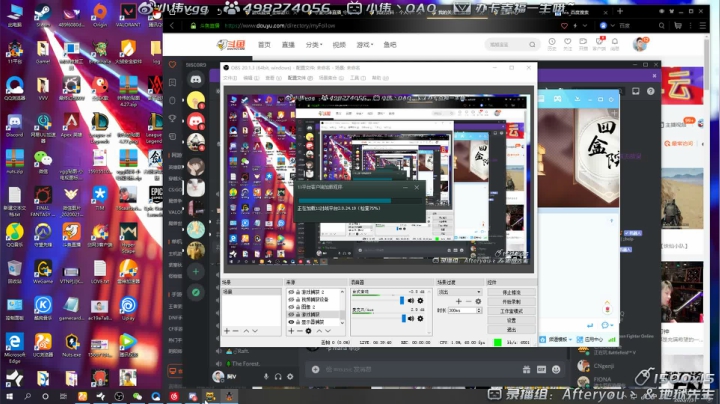Viewport: 720px width, 404px height.
Task: Open the nuts.zip archive on desktop
Action: pos(14,162)
